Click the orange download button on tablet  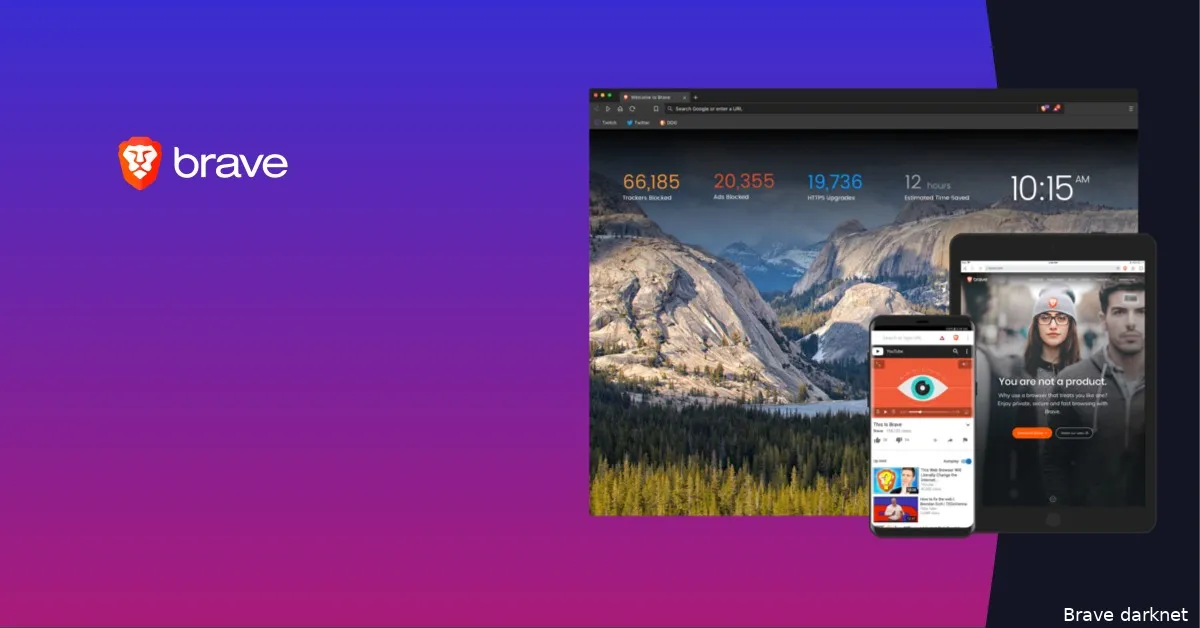1031,432
